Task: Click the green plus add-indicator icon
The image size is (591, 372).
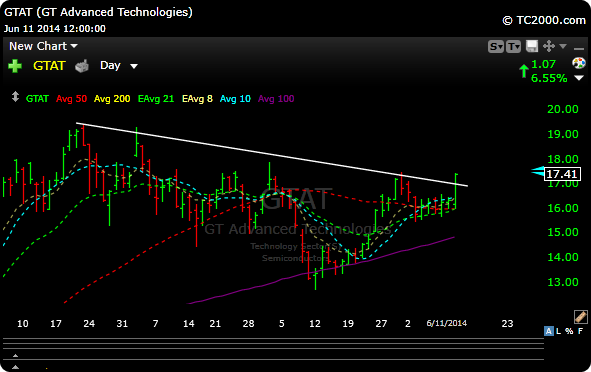Action: click(15, 66)
